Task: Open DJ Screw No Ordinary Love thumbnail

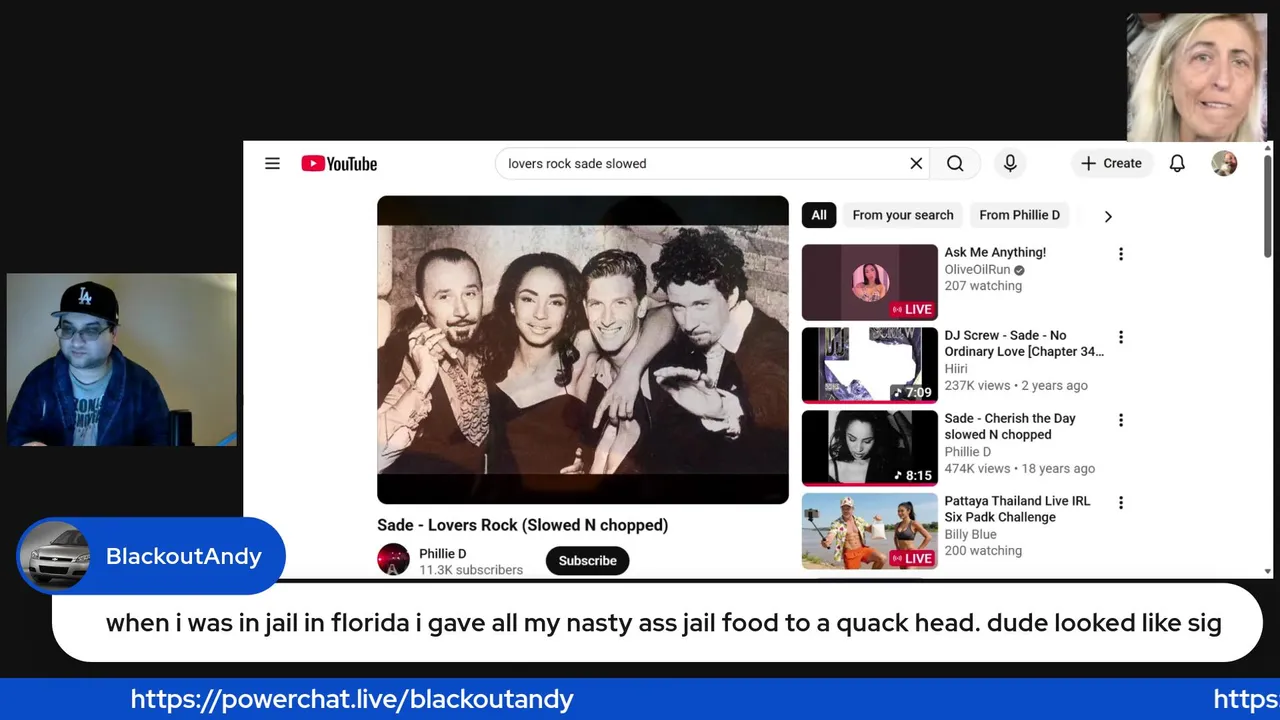Action: (x=869, y=365)
